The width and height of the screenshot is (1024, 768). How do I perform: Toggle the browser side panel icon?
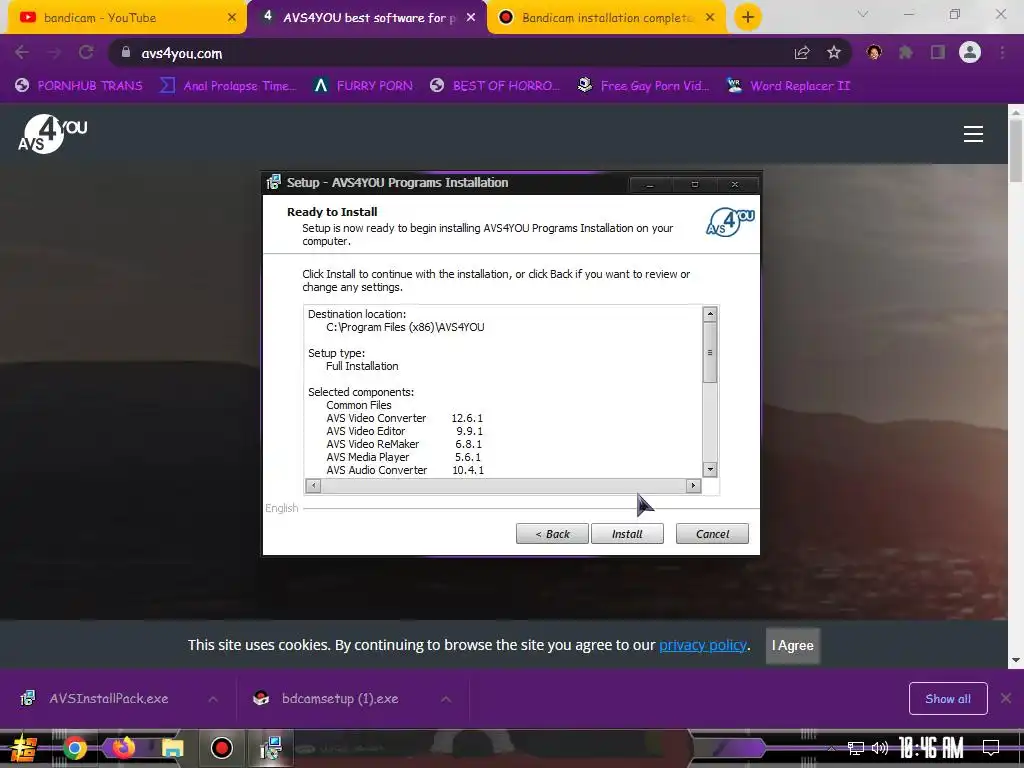click(938, 53)
